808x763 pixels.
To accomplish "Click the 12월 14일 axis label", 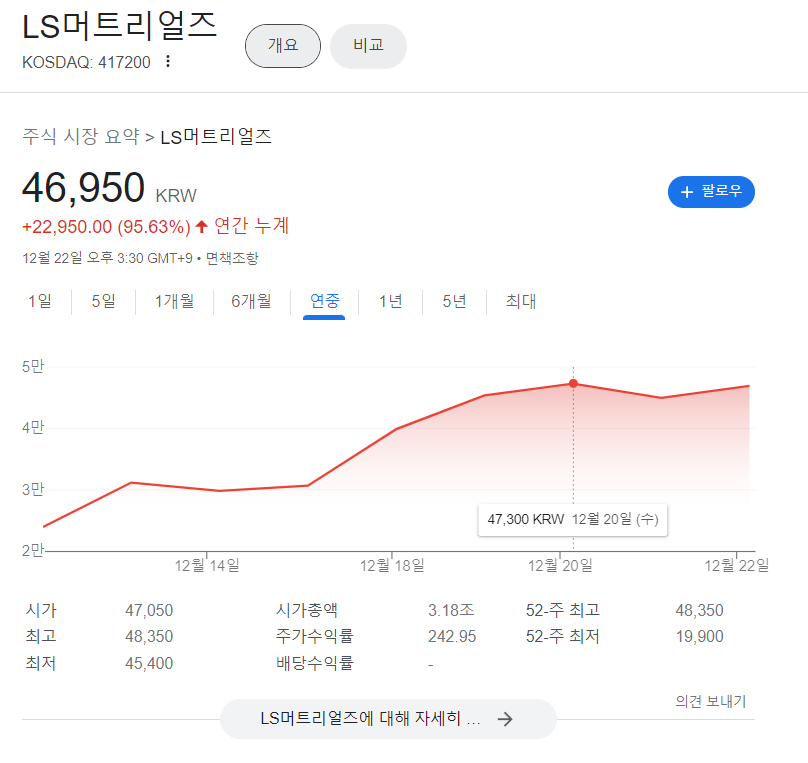I will tap(207, 566).
